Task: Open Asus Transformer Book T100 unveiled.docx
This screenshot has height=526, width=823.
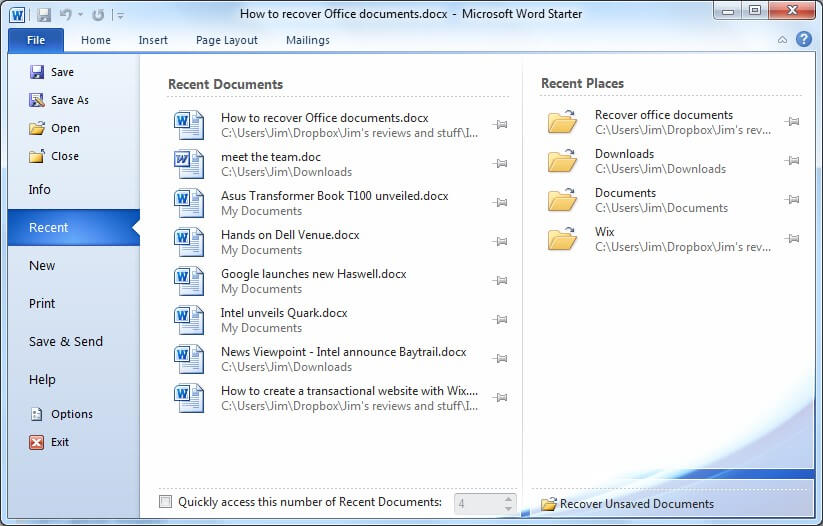Action: click(x=340, y=203)
